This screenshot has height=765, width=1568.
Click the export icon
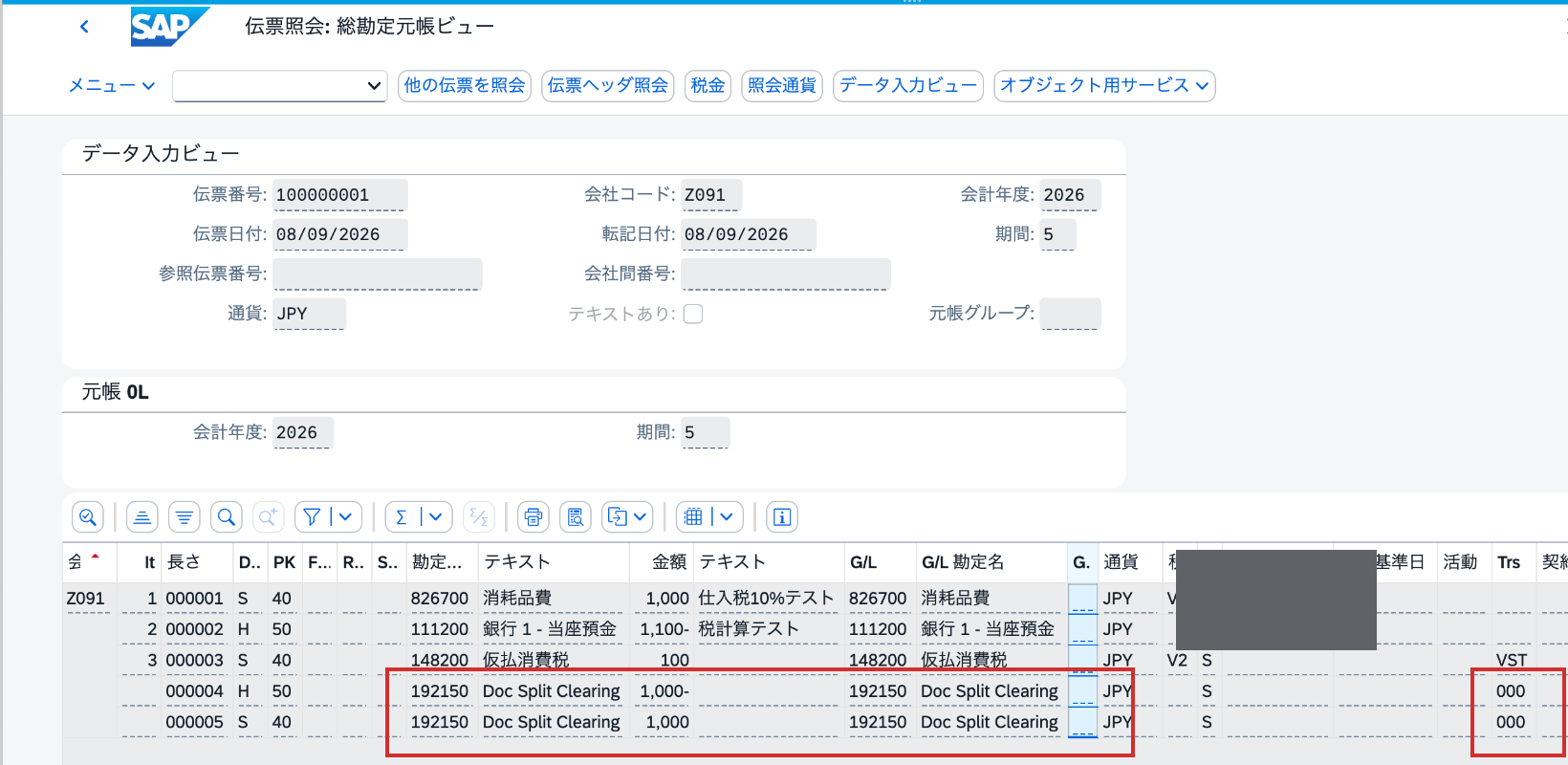click(x=618, y=517)
